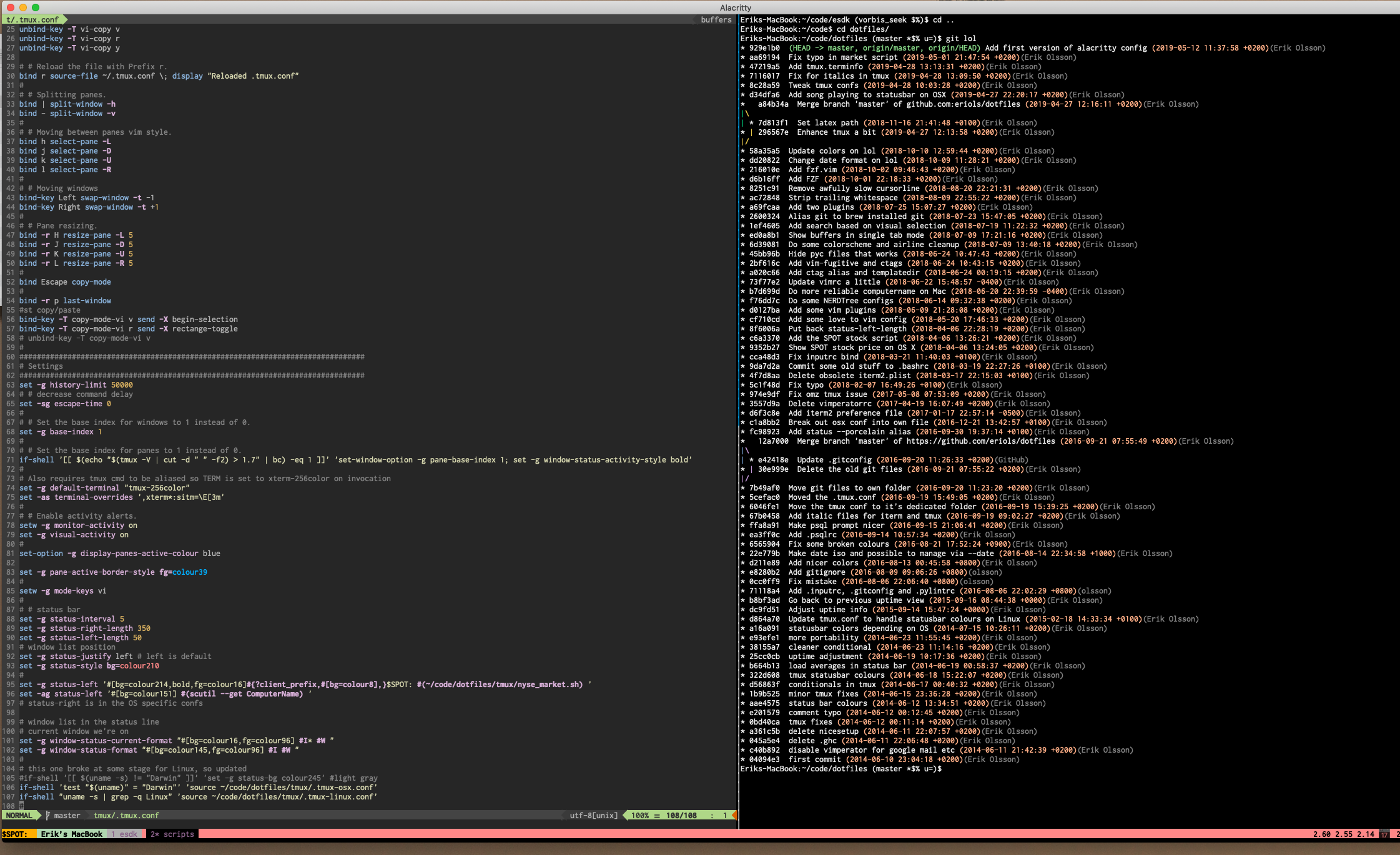Click the $SPOT: stock ticker segment in tmux bar

(14, 834)
